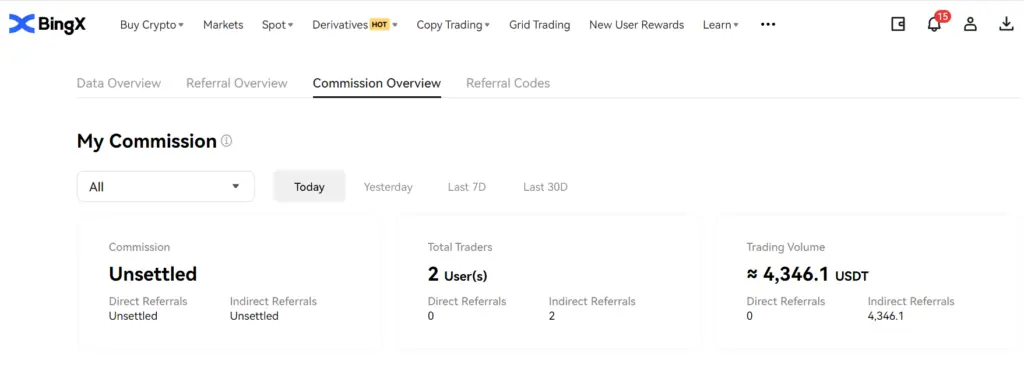1024x374 pixels.
Task: Select the Last 7D range
Action: pyautogui.click(x=467, y=187)
